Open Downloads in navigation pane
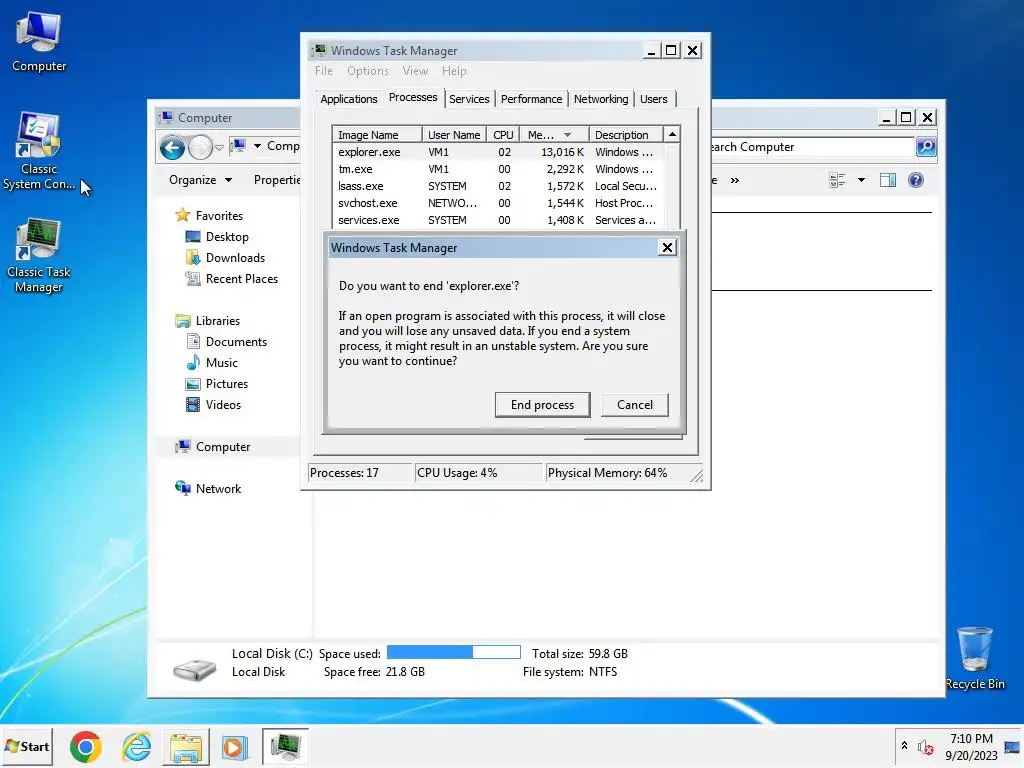1024x768 pixels. (235, 257)
